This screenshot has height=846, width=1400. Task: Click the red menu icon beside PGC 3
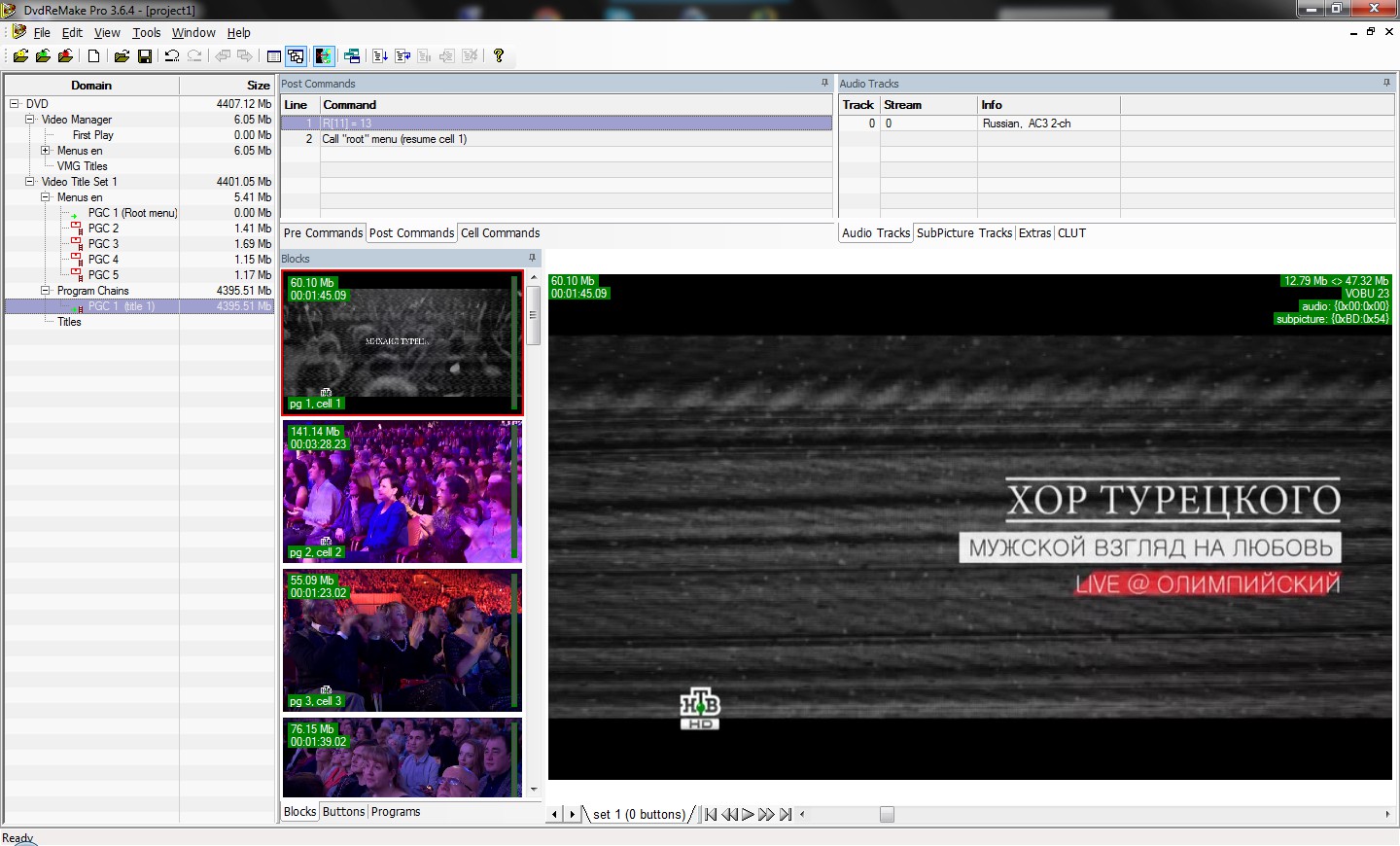[x=77, y=244]
